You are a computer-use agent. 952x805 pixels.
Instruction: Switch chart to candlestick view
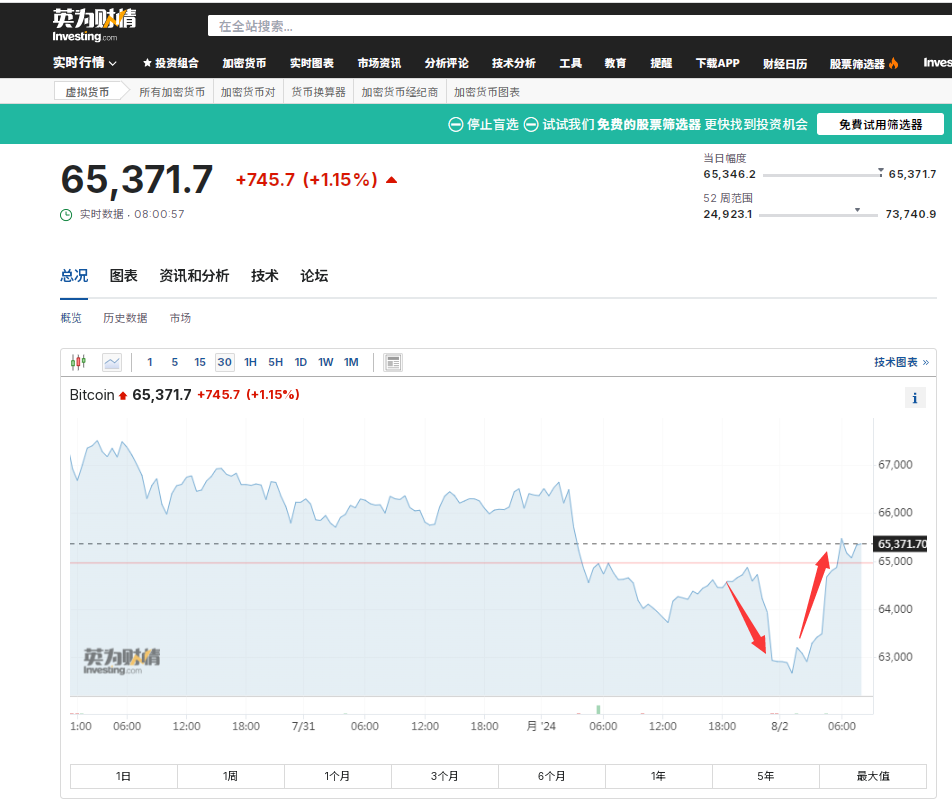pyautogui.click(x=79, y=362)
